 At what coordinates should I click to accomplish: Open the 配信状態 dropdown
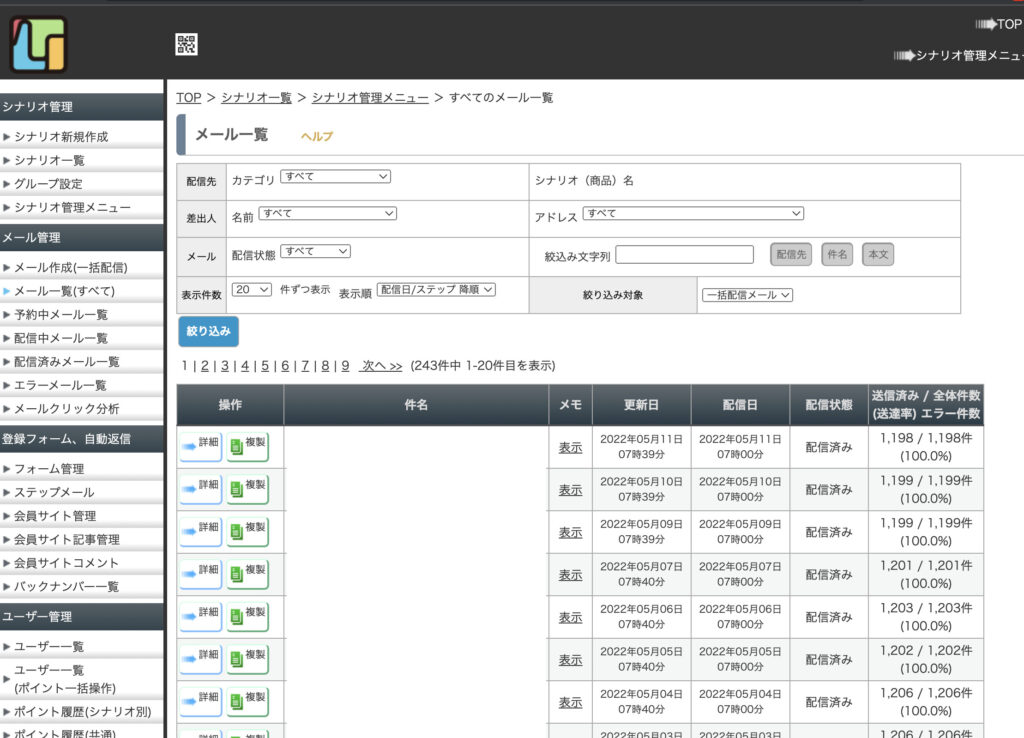tap(315, 252)
